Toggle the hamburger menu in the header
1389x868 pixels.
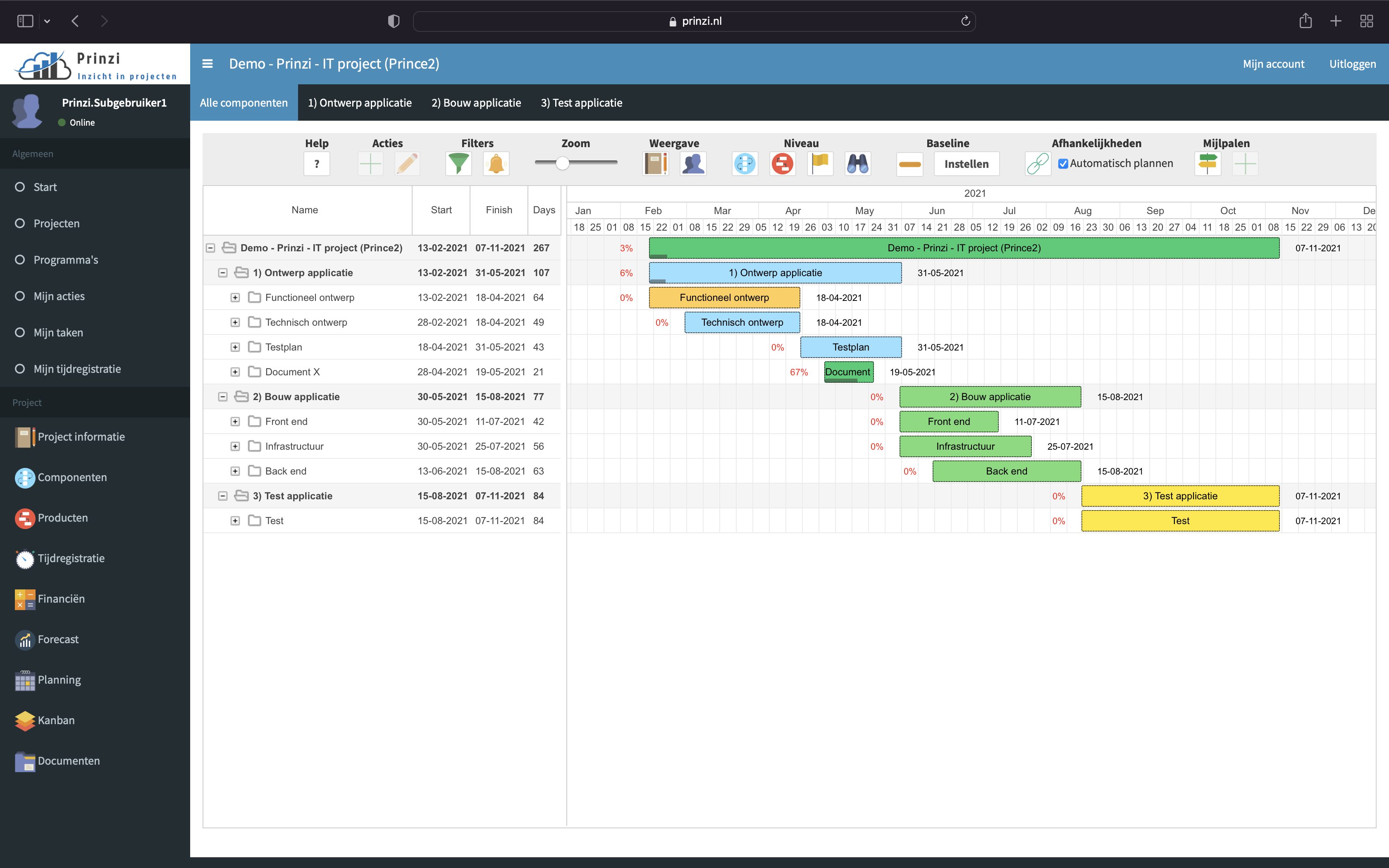[208, 64]
